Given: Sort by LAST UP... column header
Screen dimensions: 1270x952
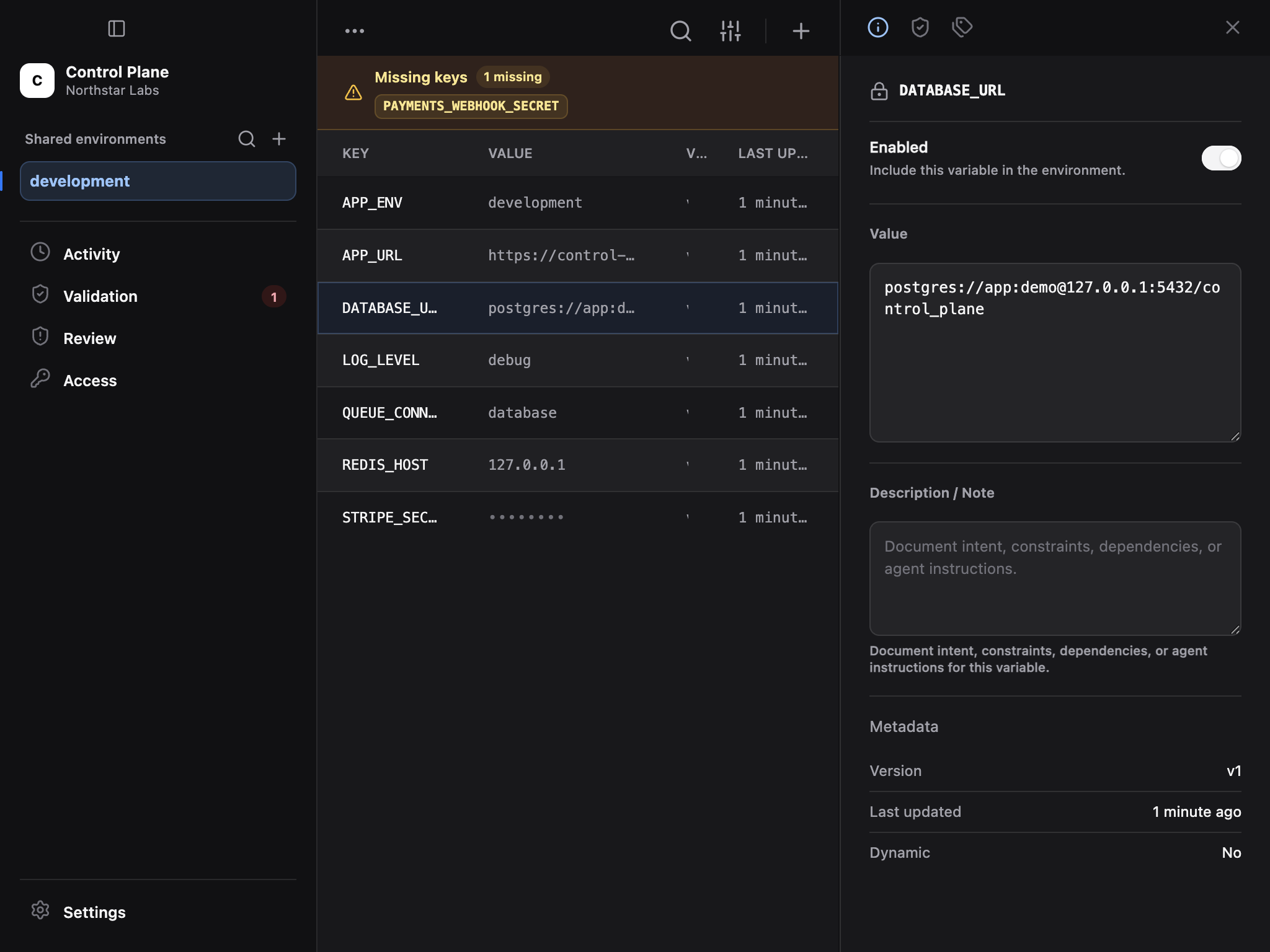Looking at the screenshot, I should pos(773,154).
